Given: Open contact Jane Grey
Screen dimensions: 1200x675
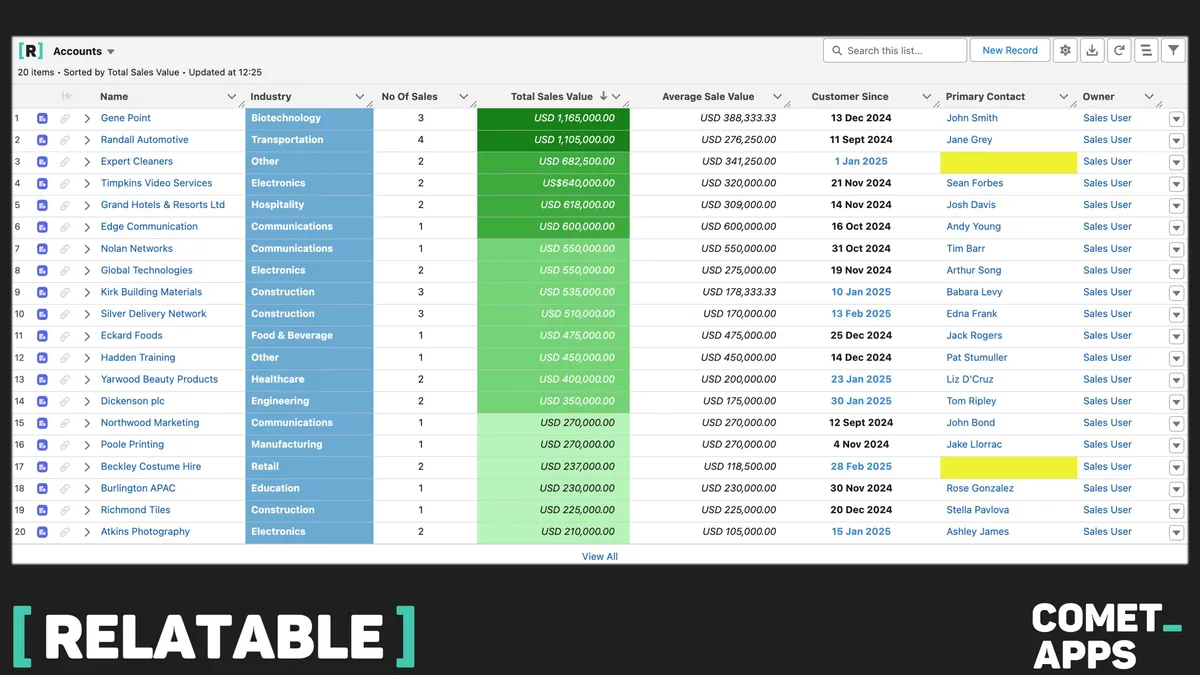Looking at the screenshot, I should (x=970, y=140).
